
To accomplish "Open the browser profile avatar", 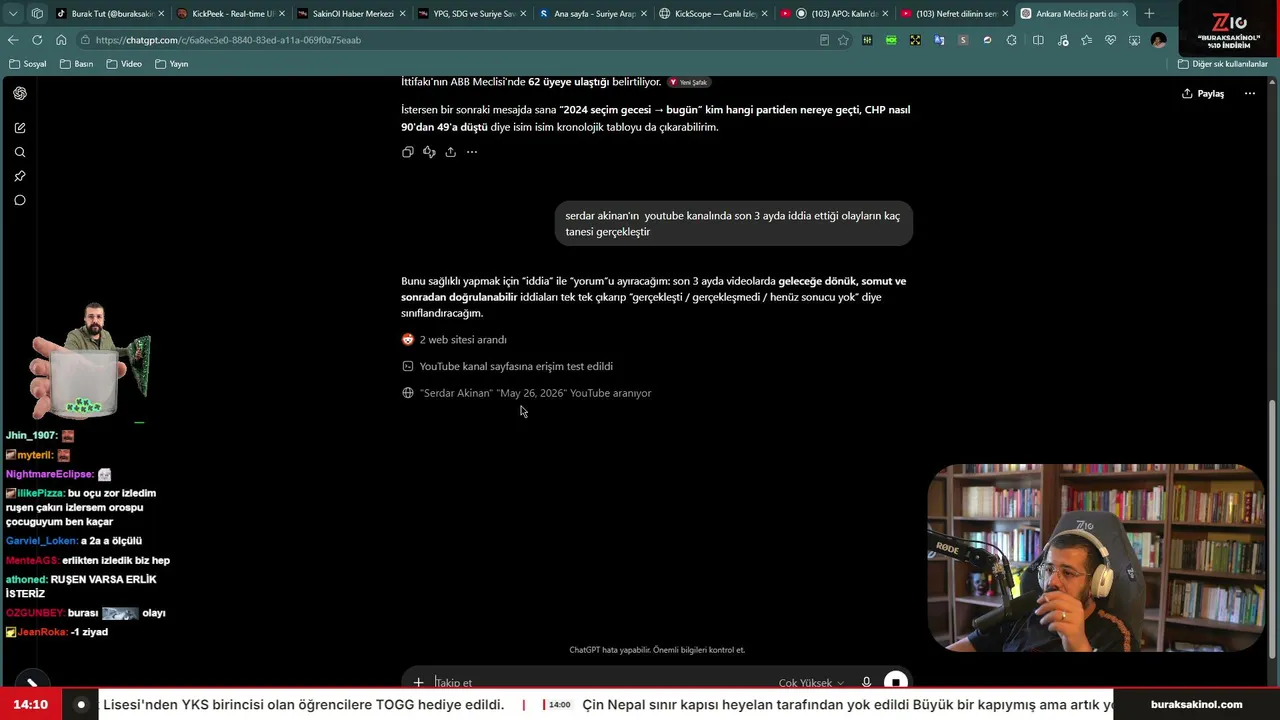I will pos(1158,40).
